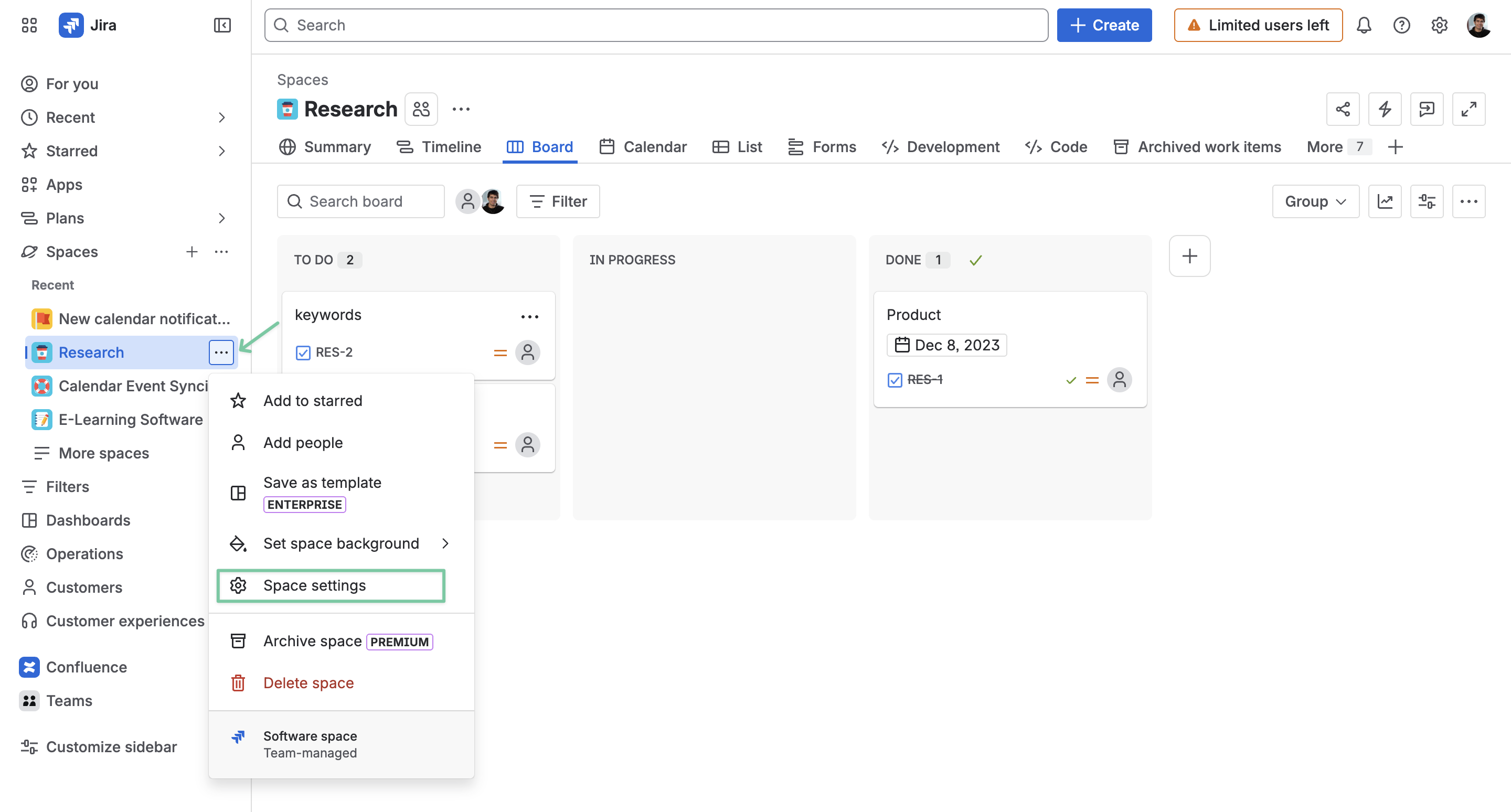
Task: Open the Research sidebar ellipsis menu
Action: (221, 352)
